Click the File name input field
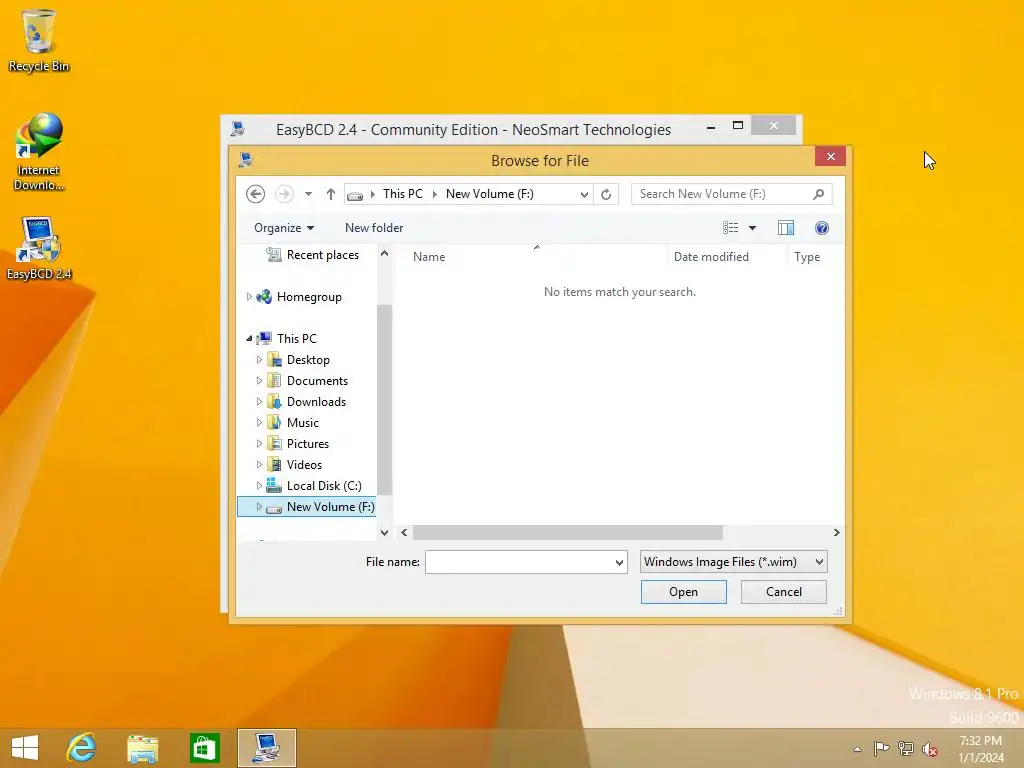This screenshot has height=768, width=1024. (520, 562)
